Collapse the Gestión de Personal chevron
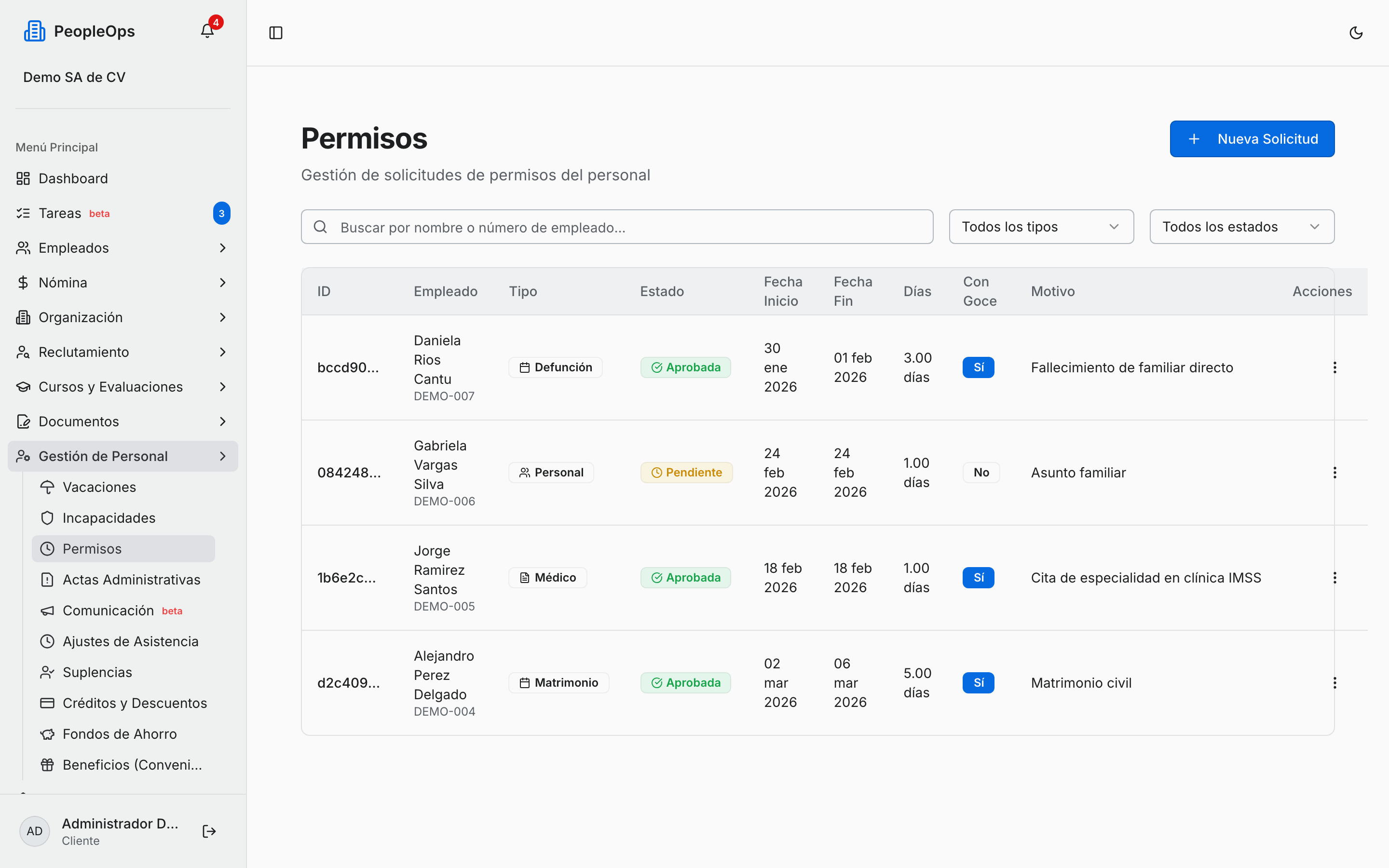 (x=223, y=456)
